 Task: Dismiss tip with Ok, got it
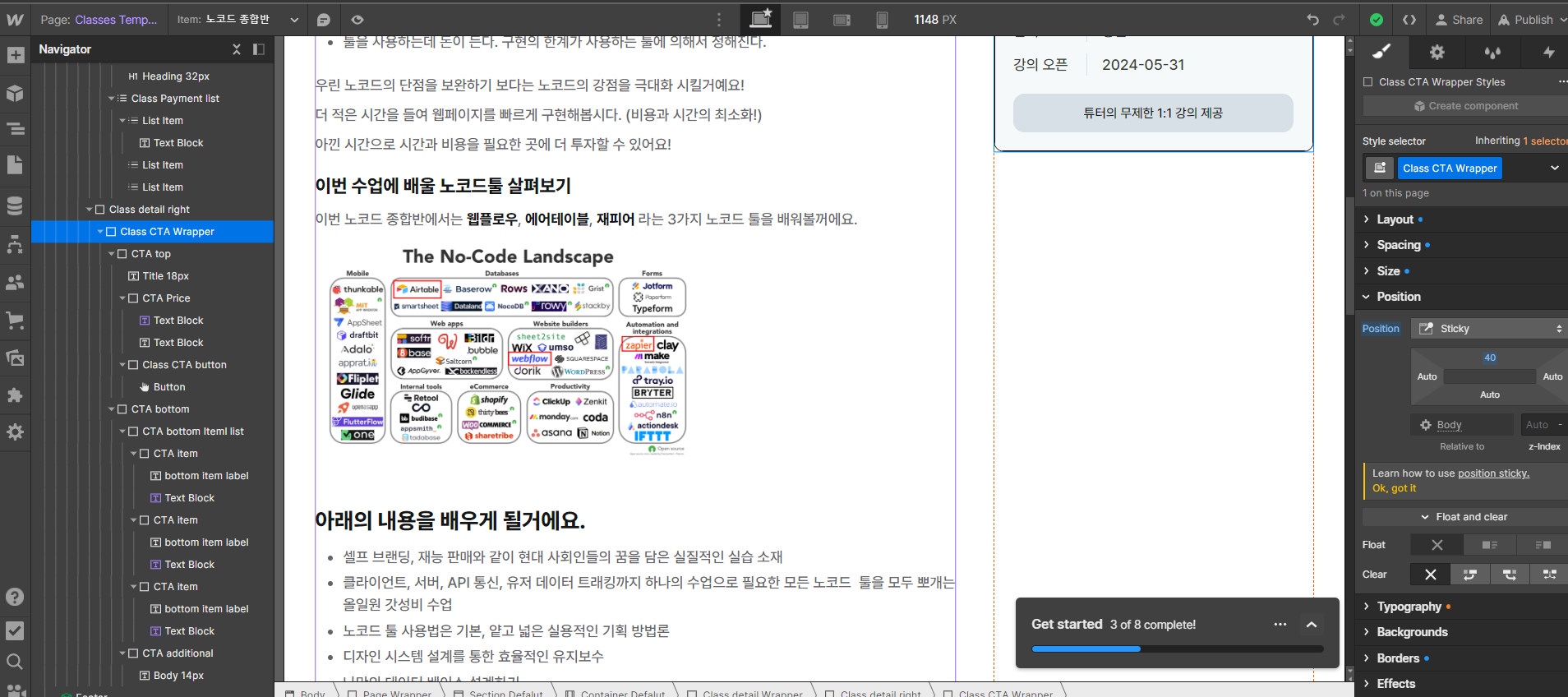[1394, 488]
